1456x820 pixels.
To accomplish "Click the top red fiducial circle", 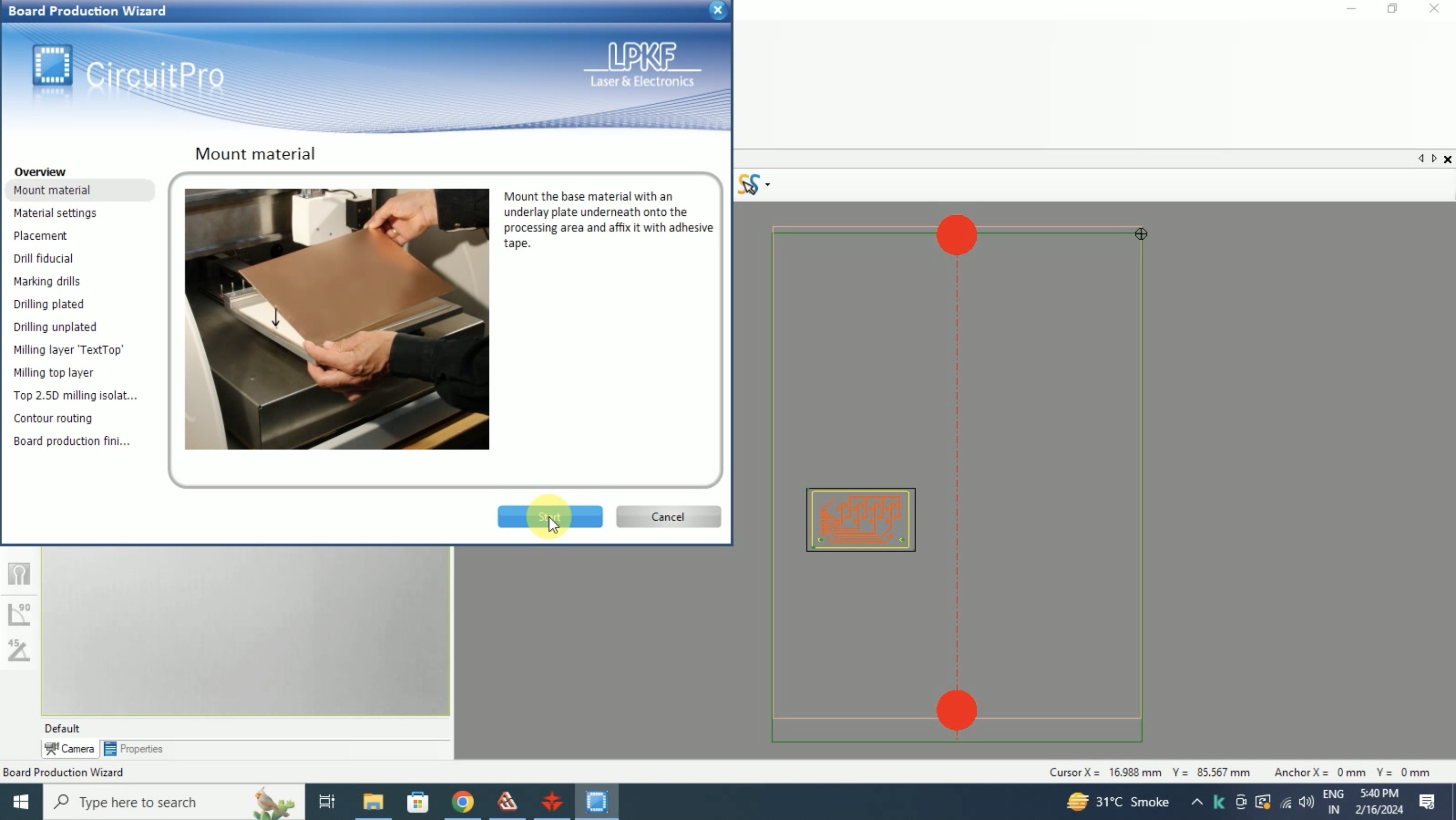I will tap(957, 235).
